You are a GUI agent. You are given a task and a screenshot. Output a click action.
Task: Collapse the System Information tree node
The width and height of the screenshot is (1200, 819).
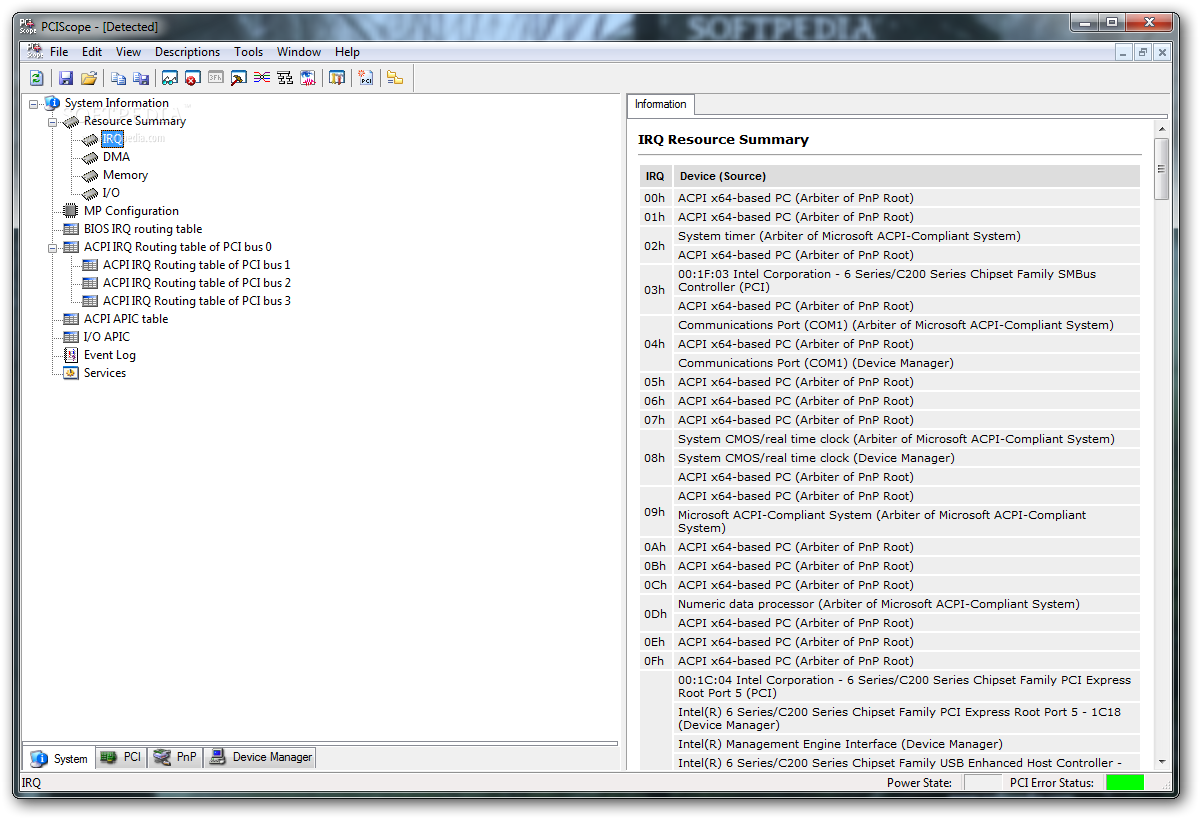click(x=34, y=103)
